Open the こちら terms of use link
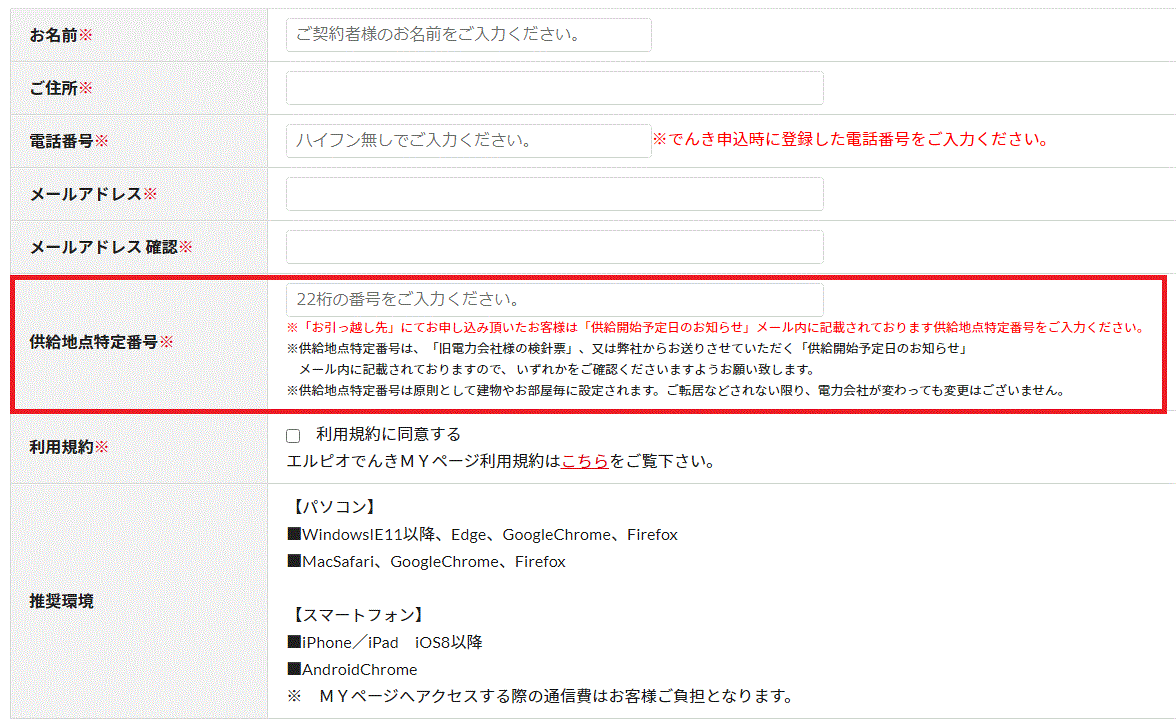Image resolution: width=1176 pixels, height=728 pixels. point(585,462)
